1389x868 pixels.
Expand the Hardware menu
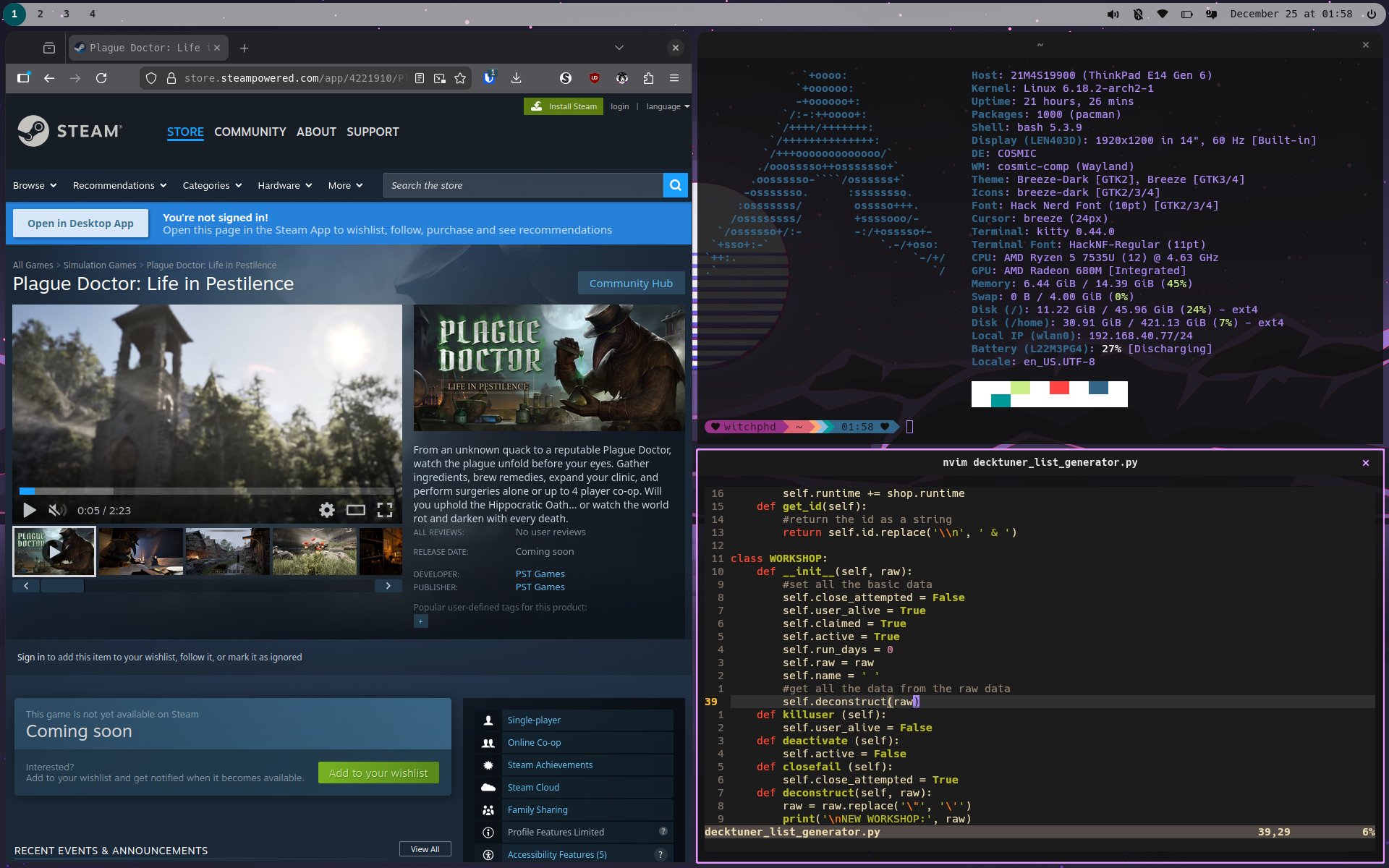point(284,185)
